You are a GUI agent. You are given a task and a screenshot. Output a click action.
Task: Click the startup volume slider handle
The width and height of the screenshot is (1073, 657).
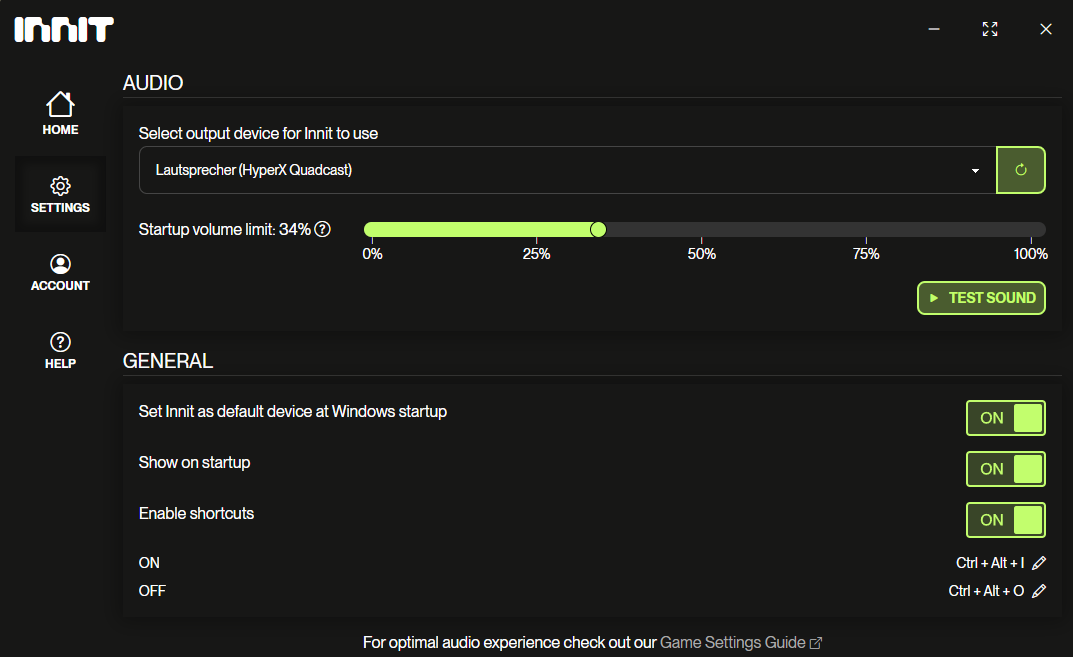(x=598, y=229)
